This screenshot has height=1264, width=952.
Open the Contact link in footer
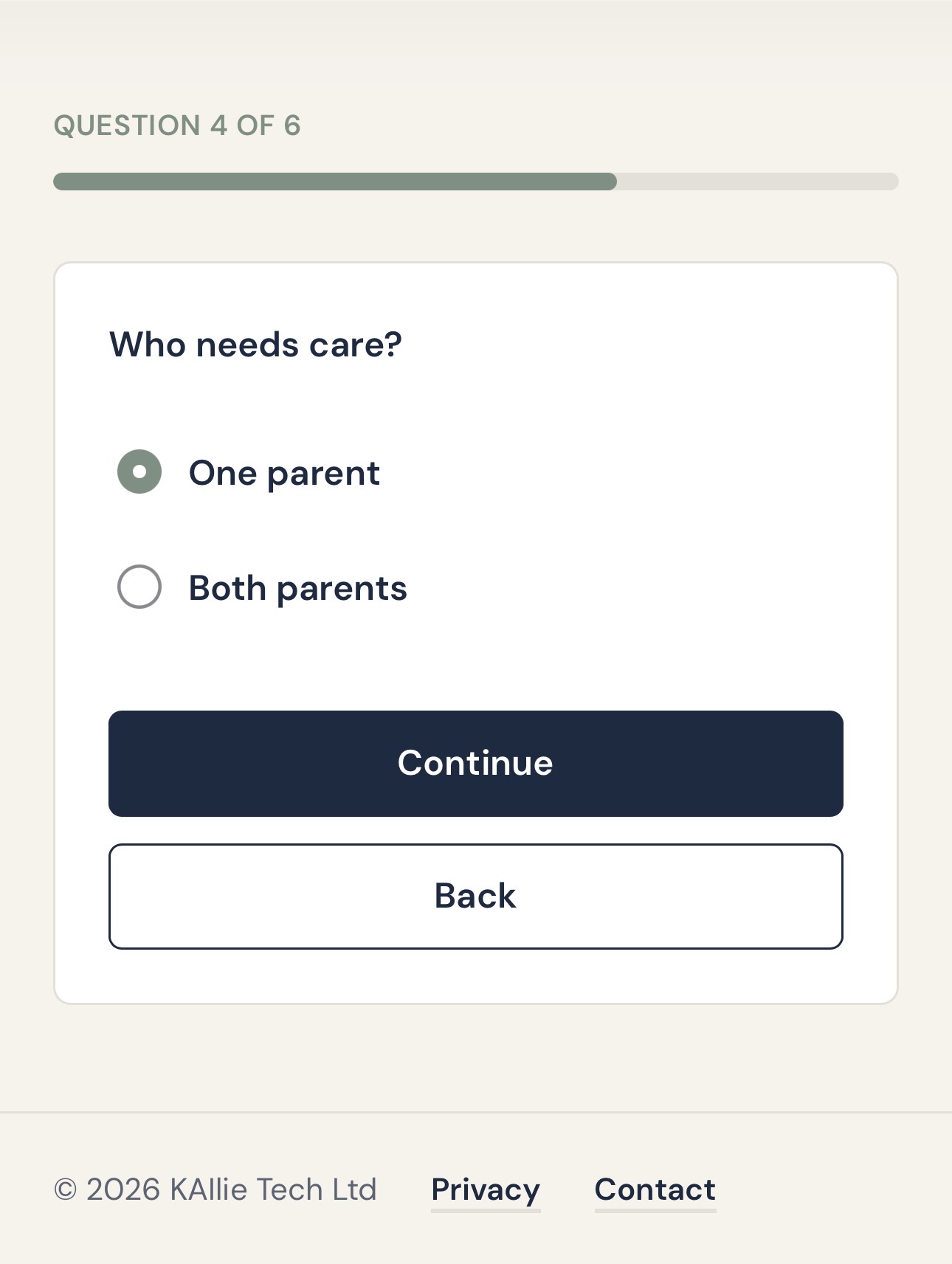[x=655, y=1189]
